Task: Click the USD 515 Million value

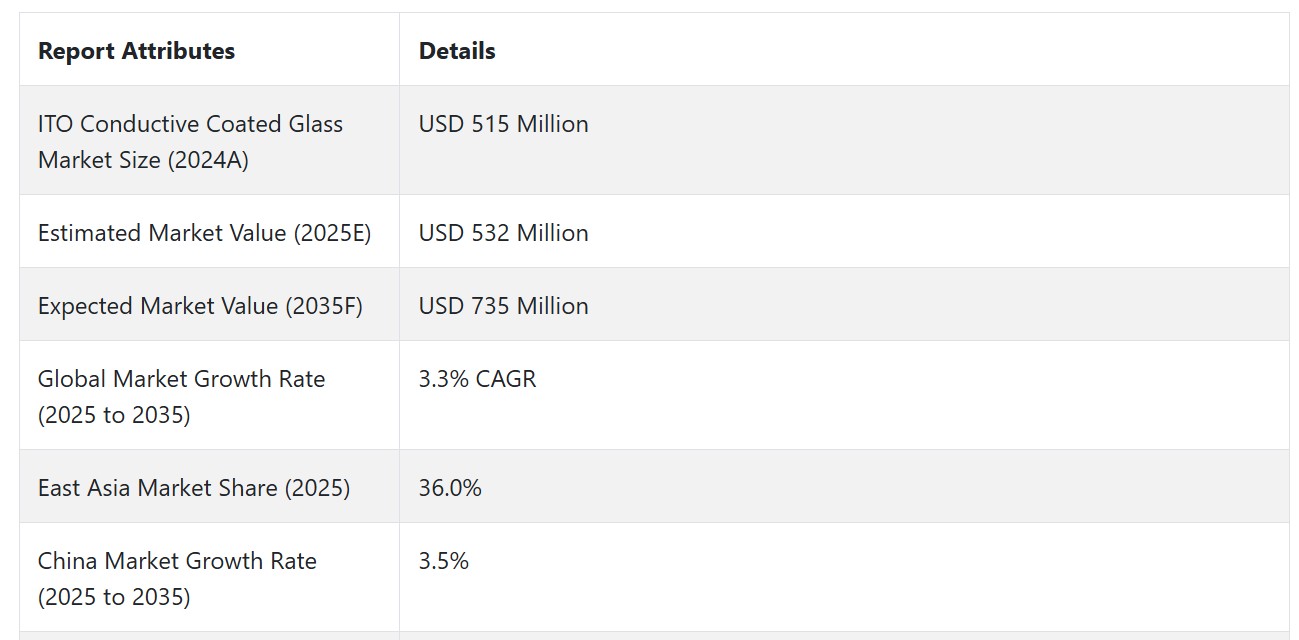Action: (x=504, y=124)
